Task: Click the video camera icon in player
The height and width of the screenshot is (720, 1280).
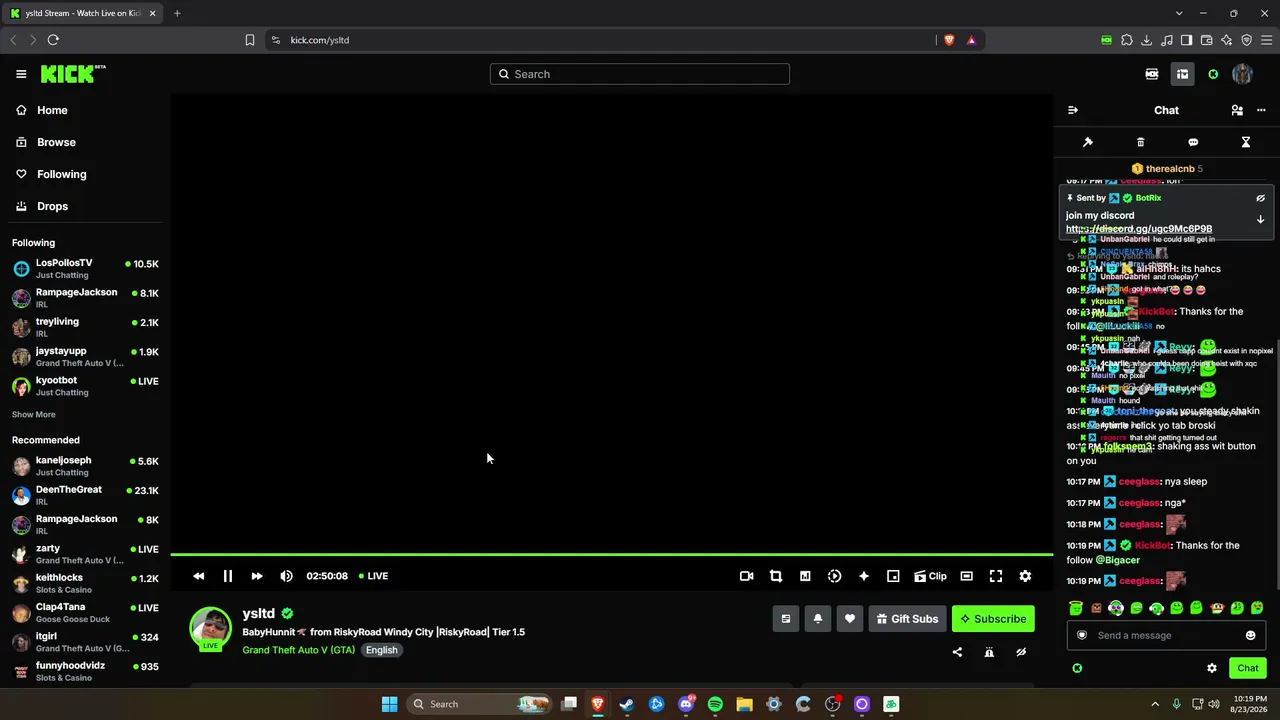Action: click(x=746, y=576)
